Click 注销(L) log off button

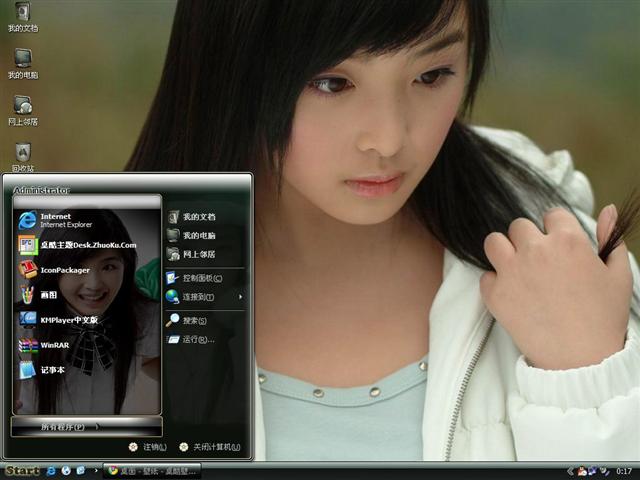pyautogui.click(x=147, y=447)
